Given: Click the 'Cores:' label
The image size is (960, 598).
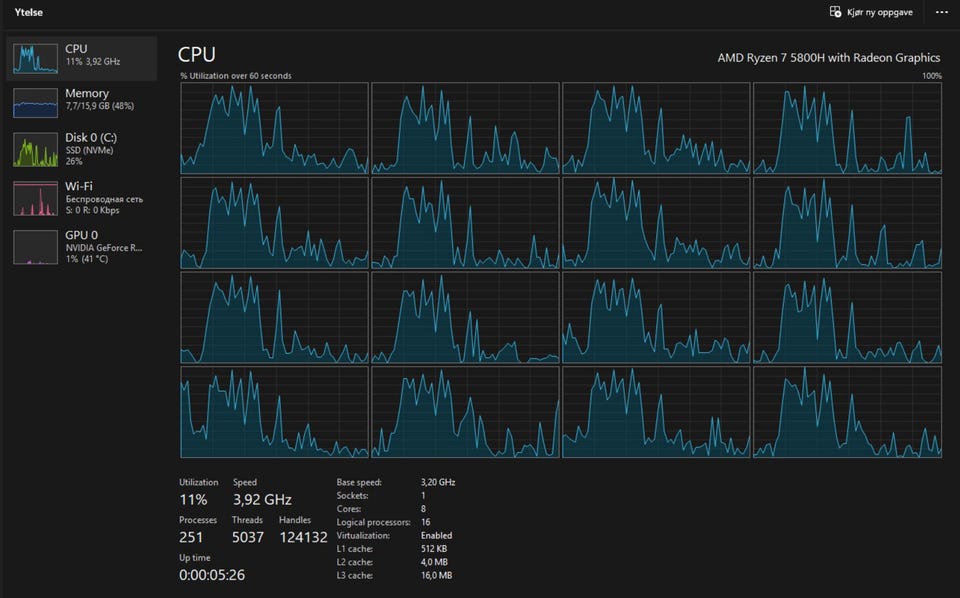Looking at the screenshot, I should (348, 509).
